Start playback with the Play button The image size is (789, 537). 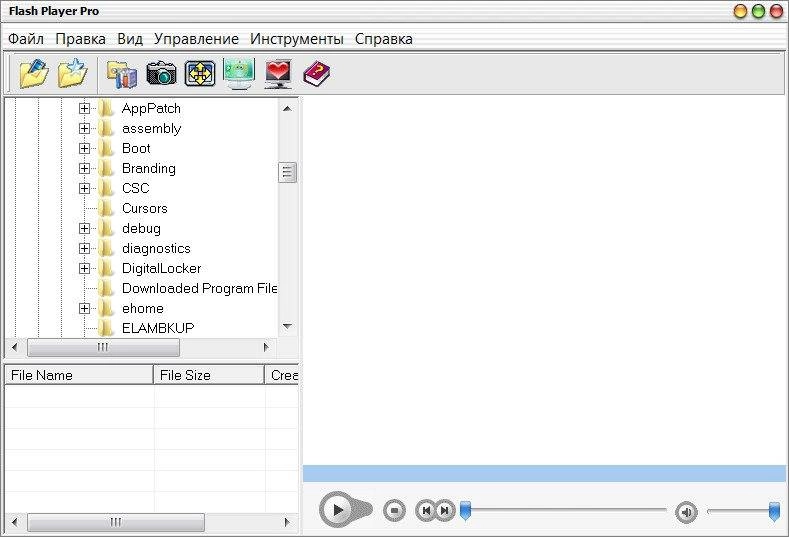[338, 510]
